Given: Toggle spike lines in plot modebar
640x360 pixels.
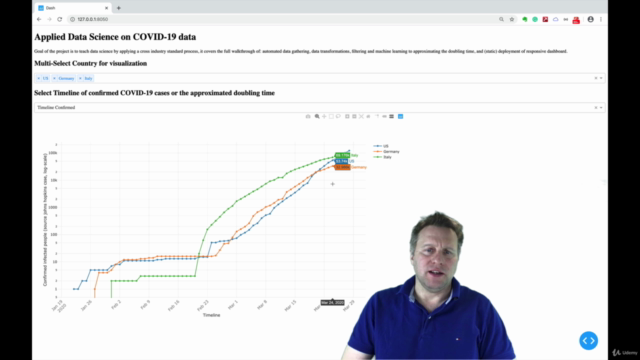Looking at the screenshot, I should (377, 116).
